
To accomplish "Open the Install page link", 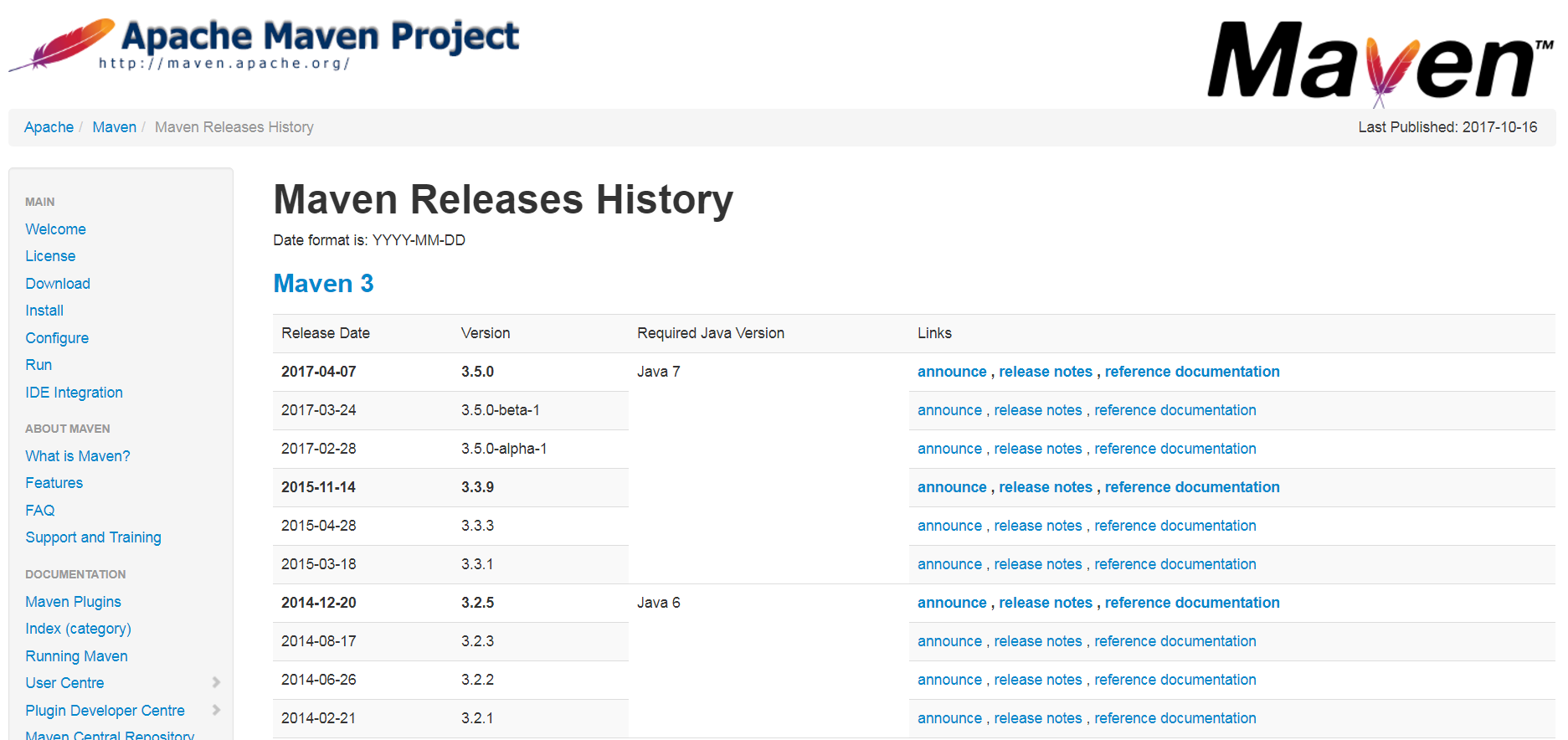I will pos(44,311).
